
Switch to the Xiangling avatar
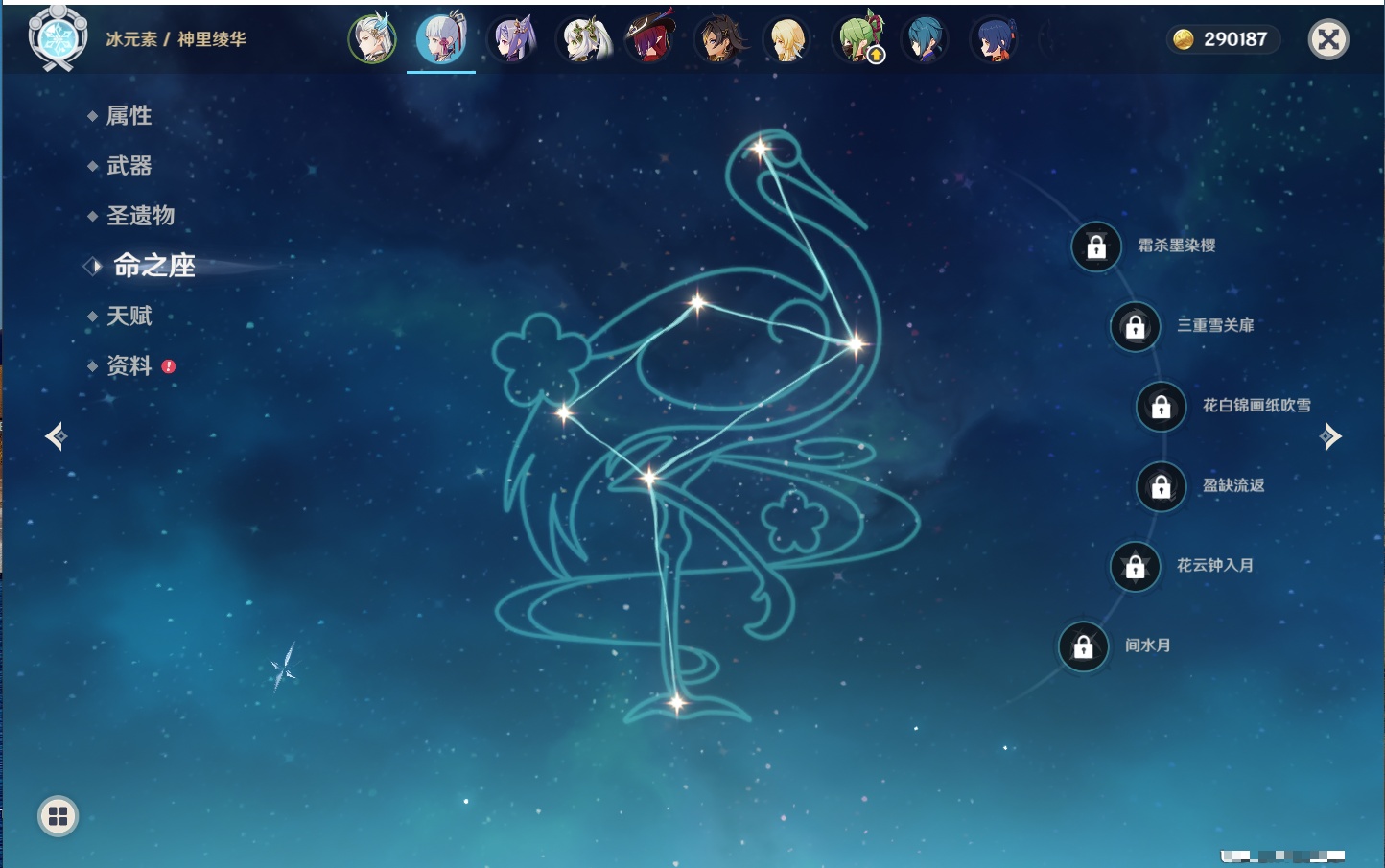tap(995, 39)
